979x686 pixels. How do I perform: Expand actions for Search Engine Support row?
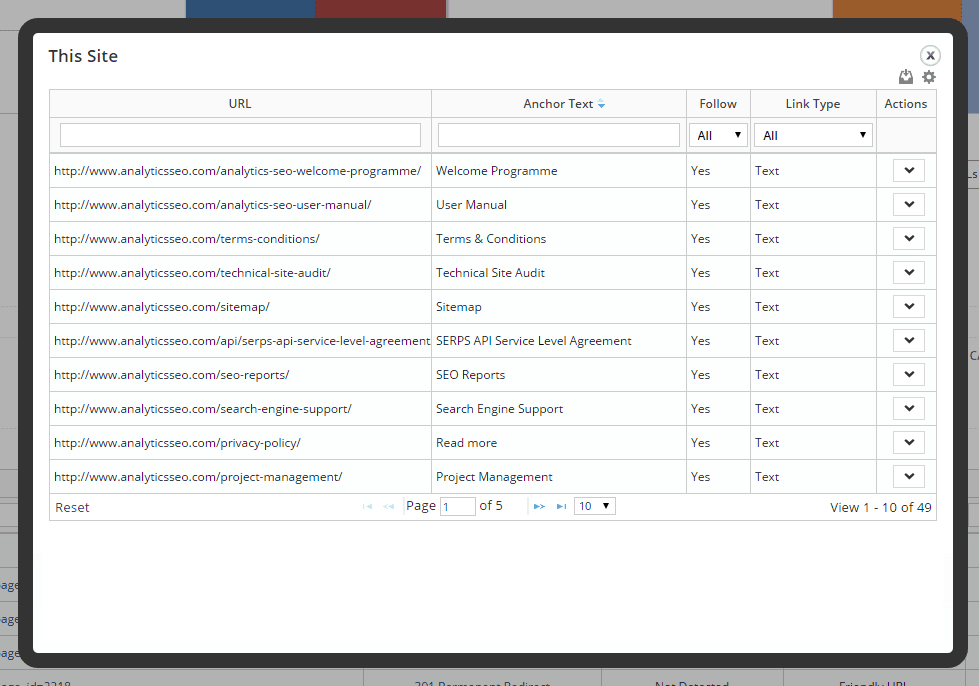(x=908, y=409)
